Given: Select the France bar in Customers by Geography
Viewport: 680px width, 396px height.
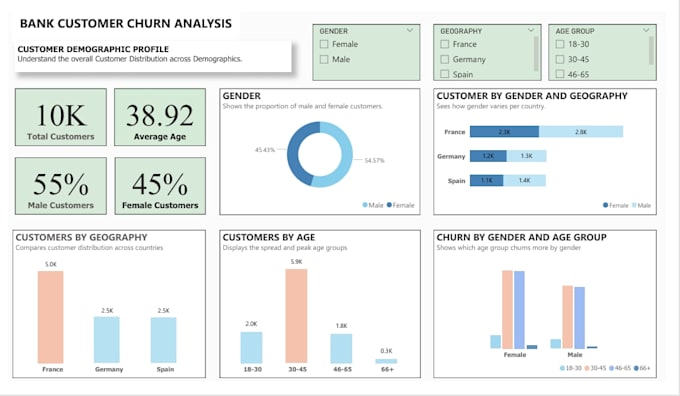Looking at the screenshot, I should point(51,317).
